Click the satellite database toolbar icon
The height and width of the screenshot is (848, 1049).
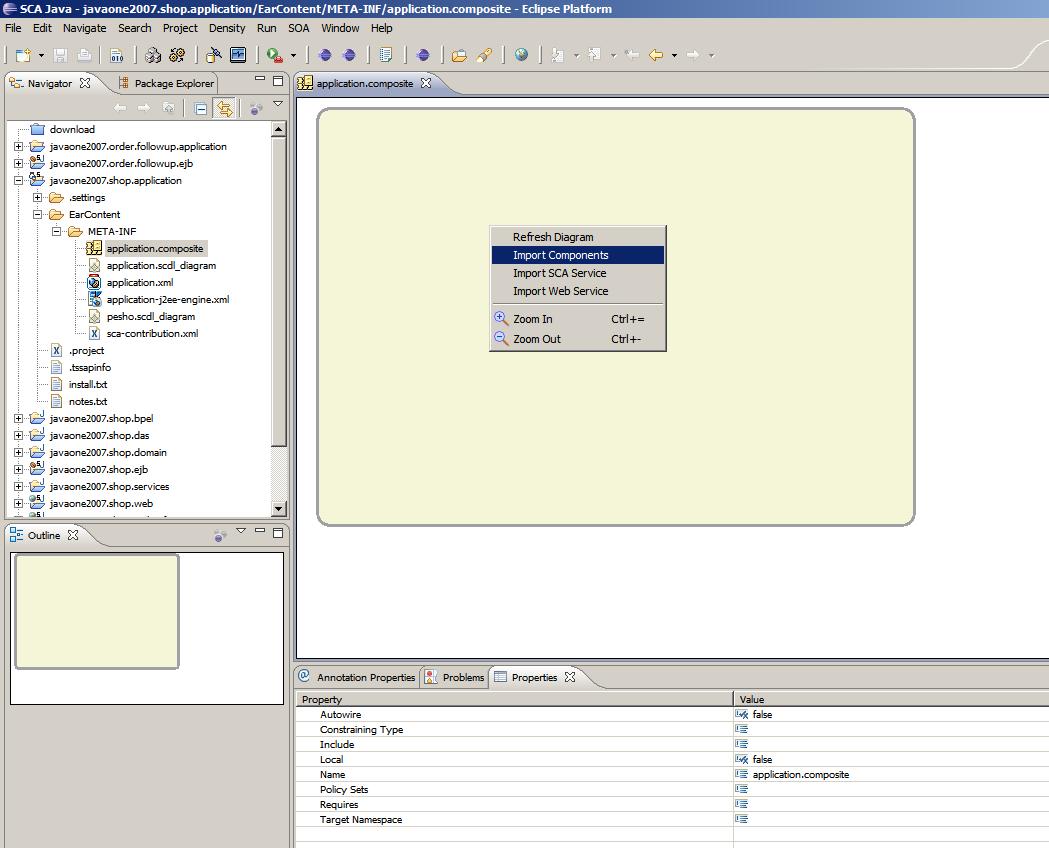click(214, 55)
